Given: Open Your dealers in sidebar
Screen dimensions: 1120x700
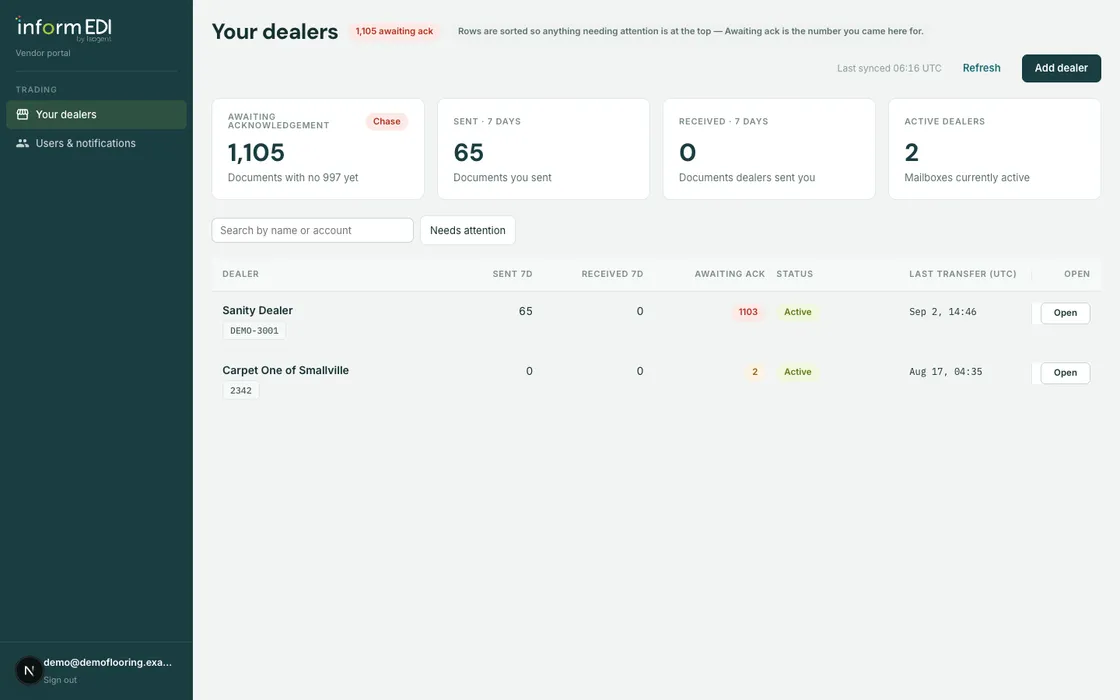Looking at the screenshot, I should [96, 114].
